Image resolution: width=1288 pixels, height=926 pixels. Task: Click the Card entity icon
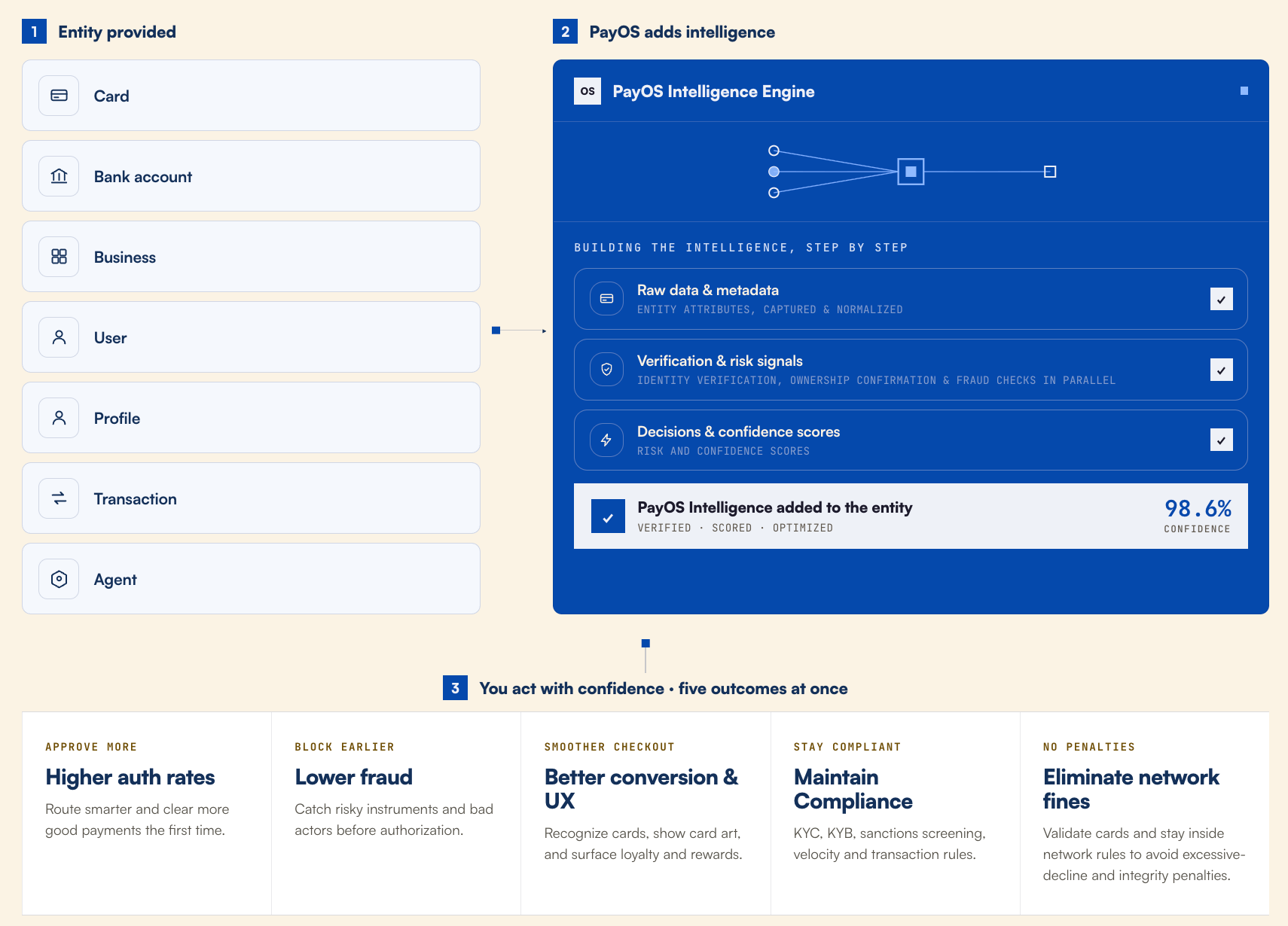59,96
